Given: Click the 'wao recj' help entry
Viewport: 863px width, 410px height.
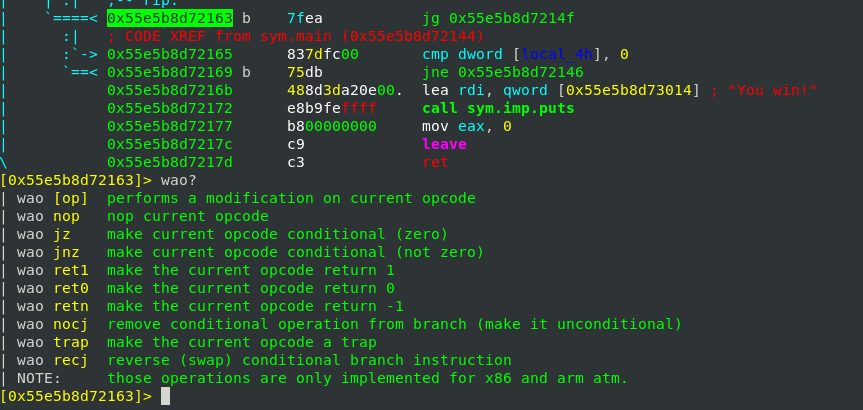Looking at the screenshot, I should tap(50, 360).
